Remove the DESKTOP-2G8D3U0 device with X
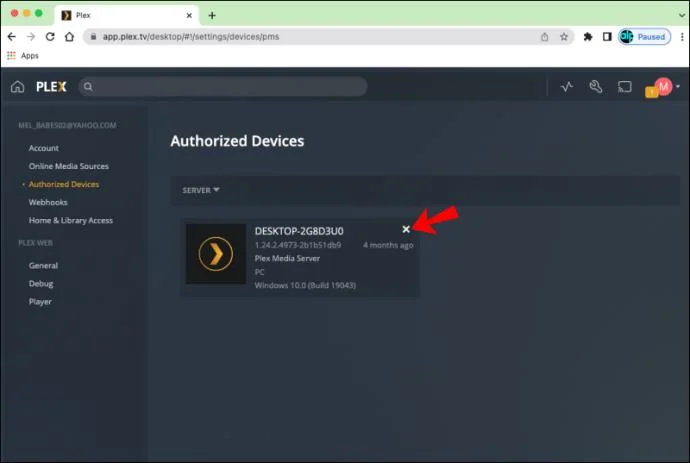This screenshot has width=690, height=463. 406,229
